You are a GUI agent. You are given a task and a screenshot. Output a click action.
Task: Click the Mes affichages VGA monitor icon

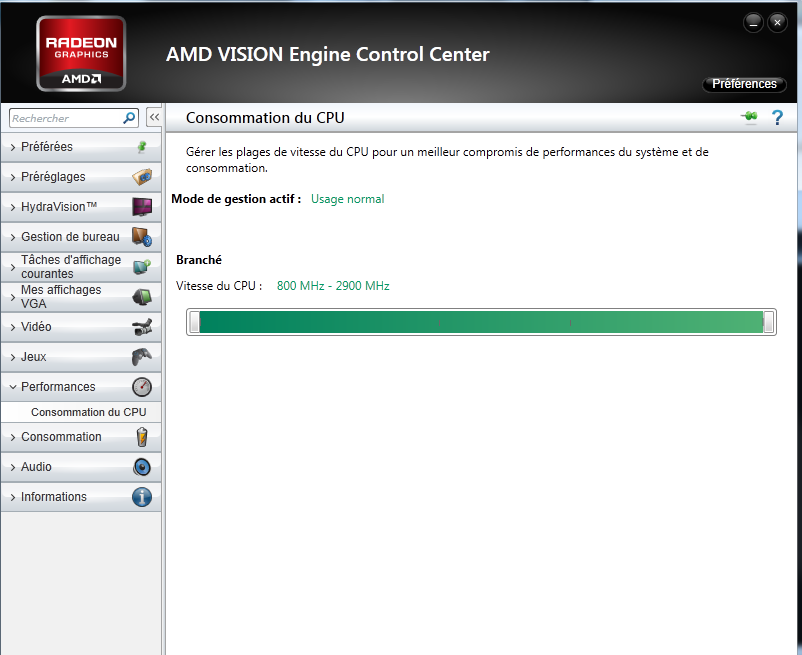click(x=142, y=297)
